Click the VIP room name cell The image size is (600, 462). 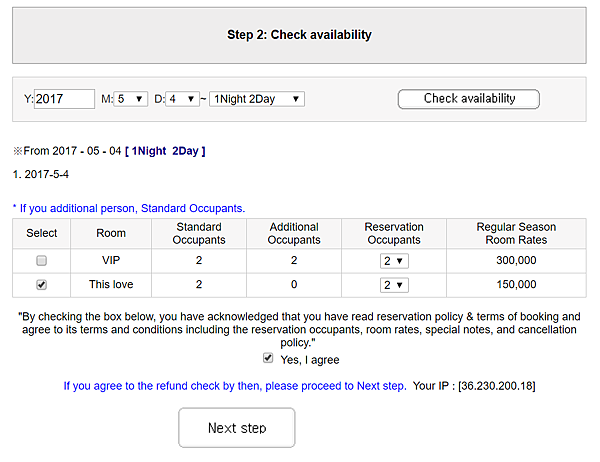[111, 260]
